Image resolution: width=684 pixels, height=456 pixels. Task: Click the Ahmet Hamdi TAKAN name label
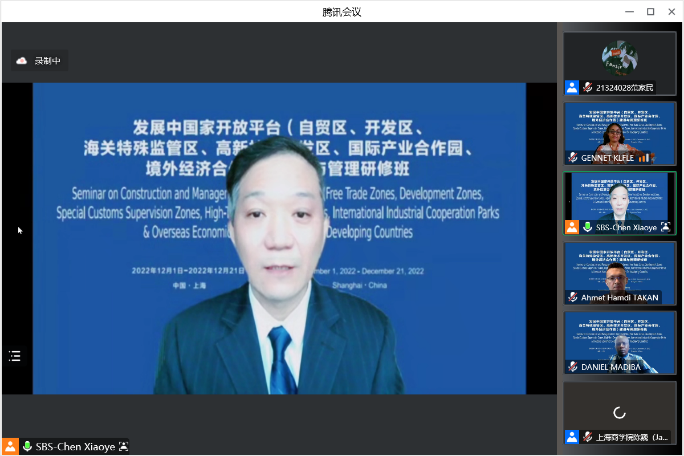pos(619,298)
